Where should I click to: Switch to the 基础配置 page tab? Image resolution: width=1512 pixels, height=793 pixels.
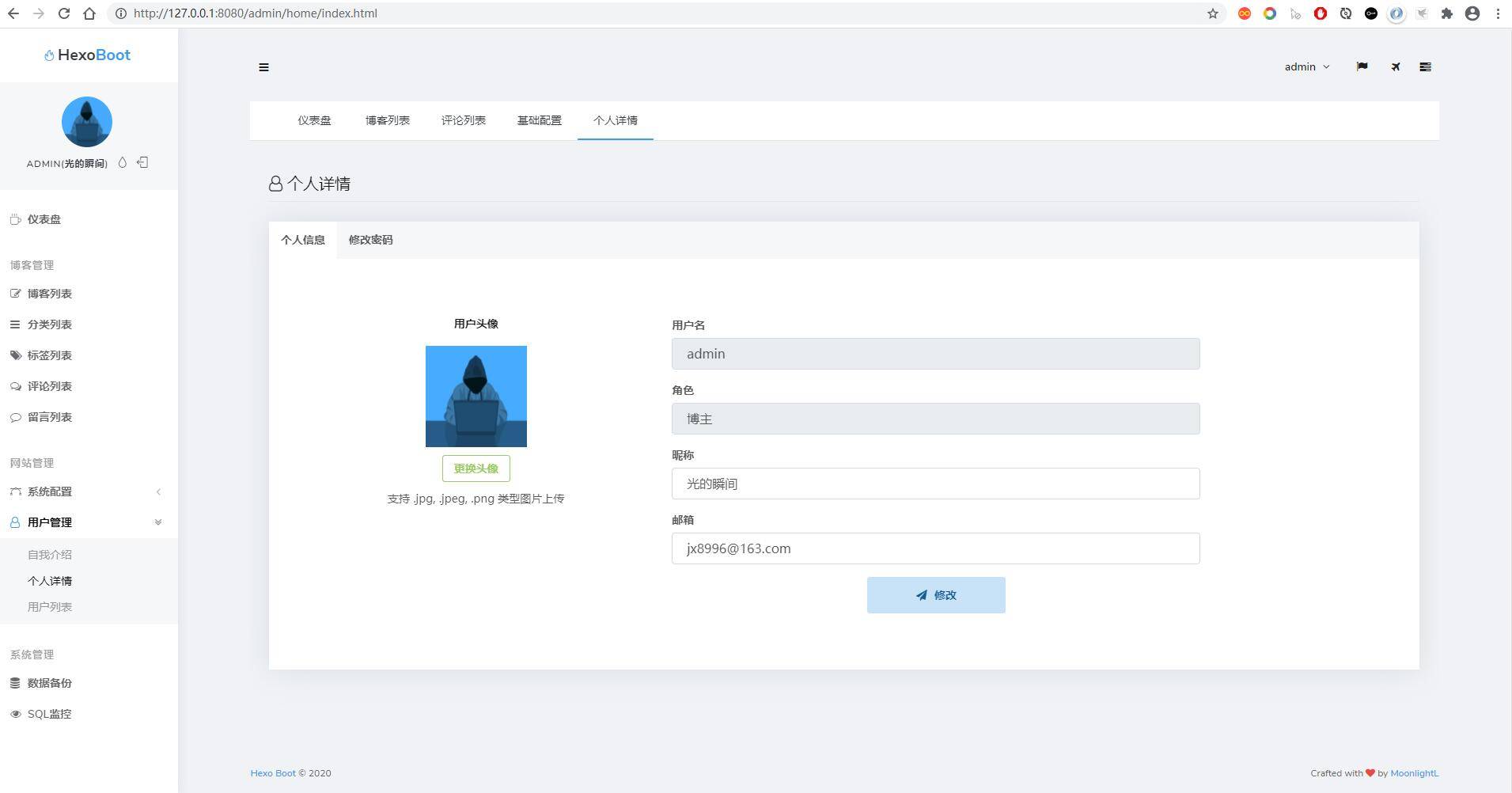(539, 120)
